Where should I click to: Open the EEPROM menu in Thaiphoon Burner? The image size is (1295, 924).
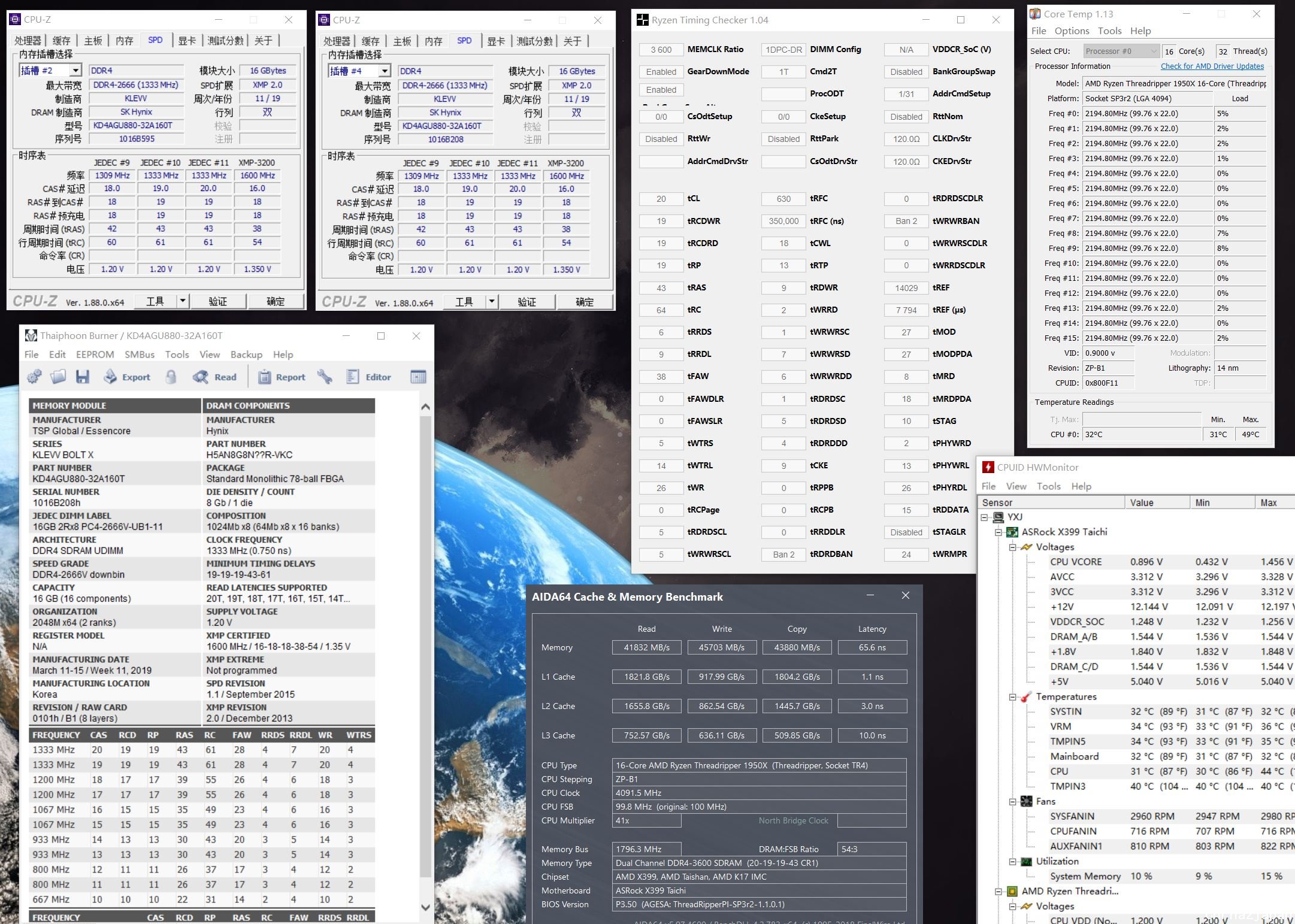95,355
